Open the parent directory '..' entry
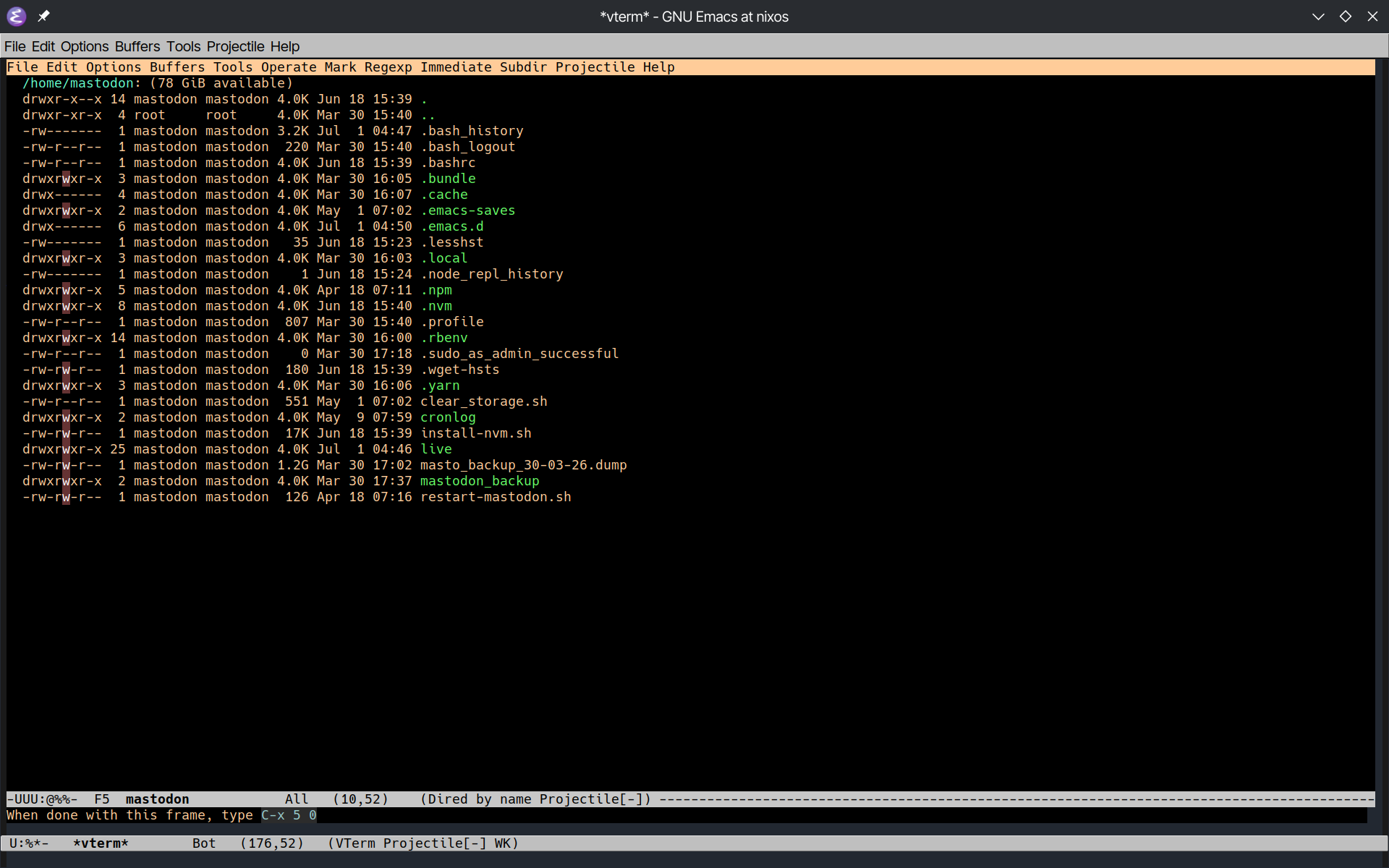The height and width of the screenshot is (868, 1389). [x=428, y=115]
